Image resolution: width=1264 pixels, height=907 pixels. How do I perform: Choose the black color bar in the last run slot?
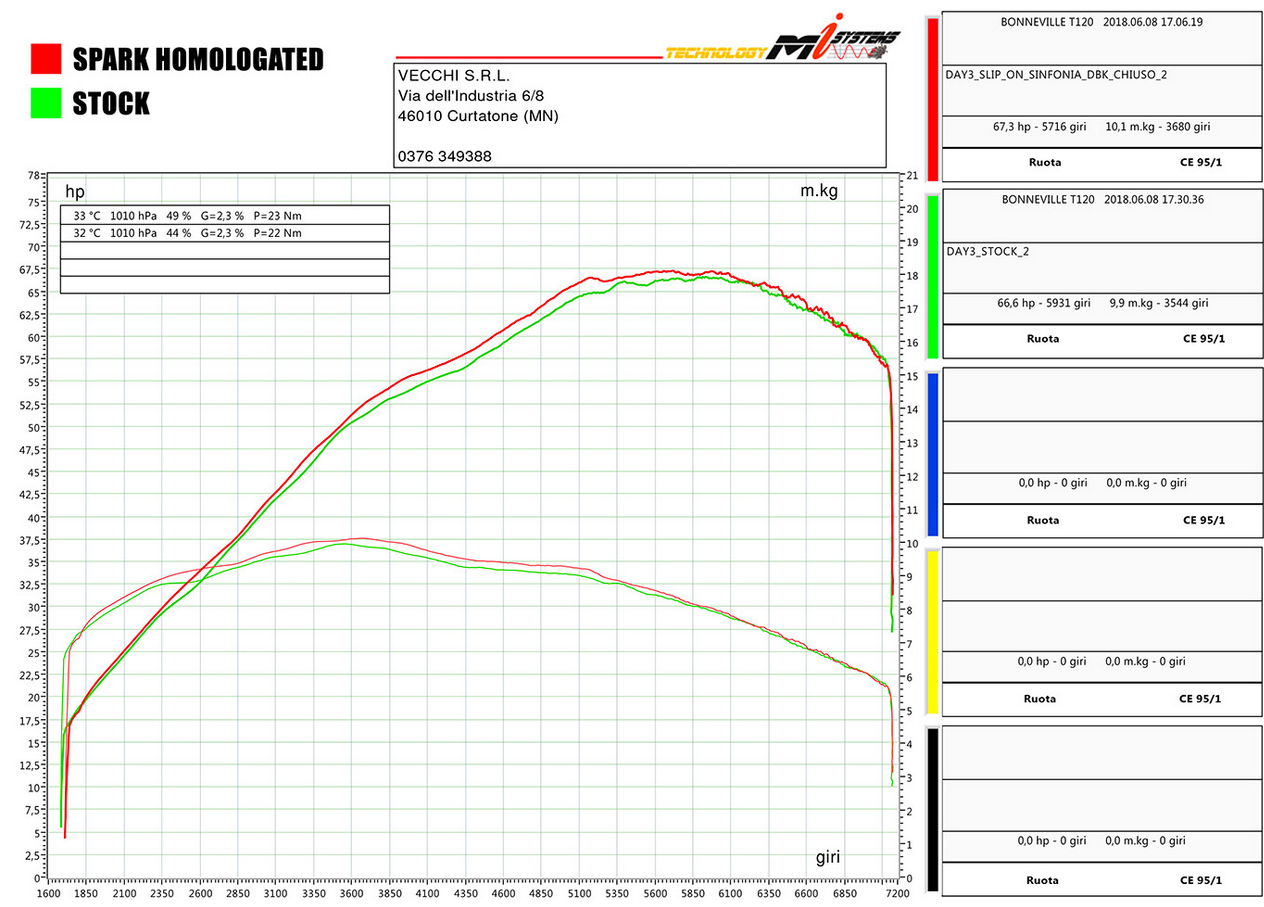[x=932, y=809]
